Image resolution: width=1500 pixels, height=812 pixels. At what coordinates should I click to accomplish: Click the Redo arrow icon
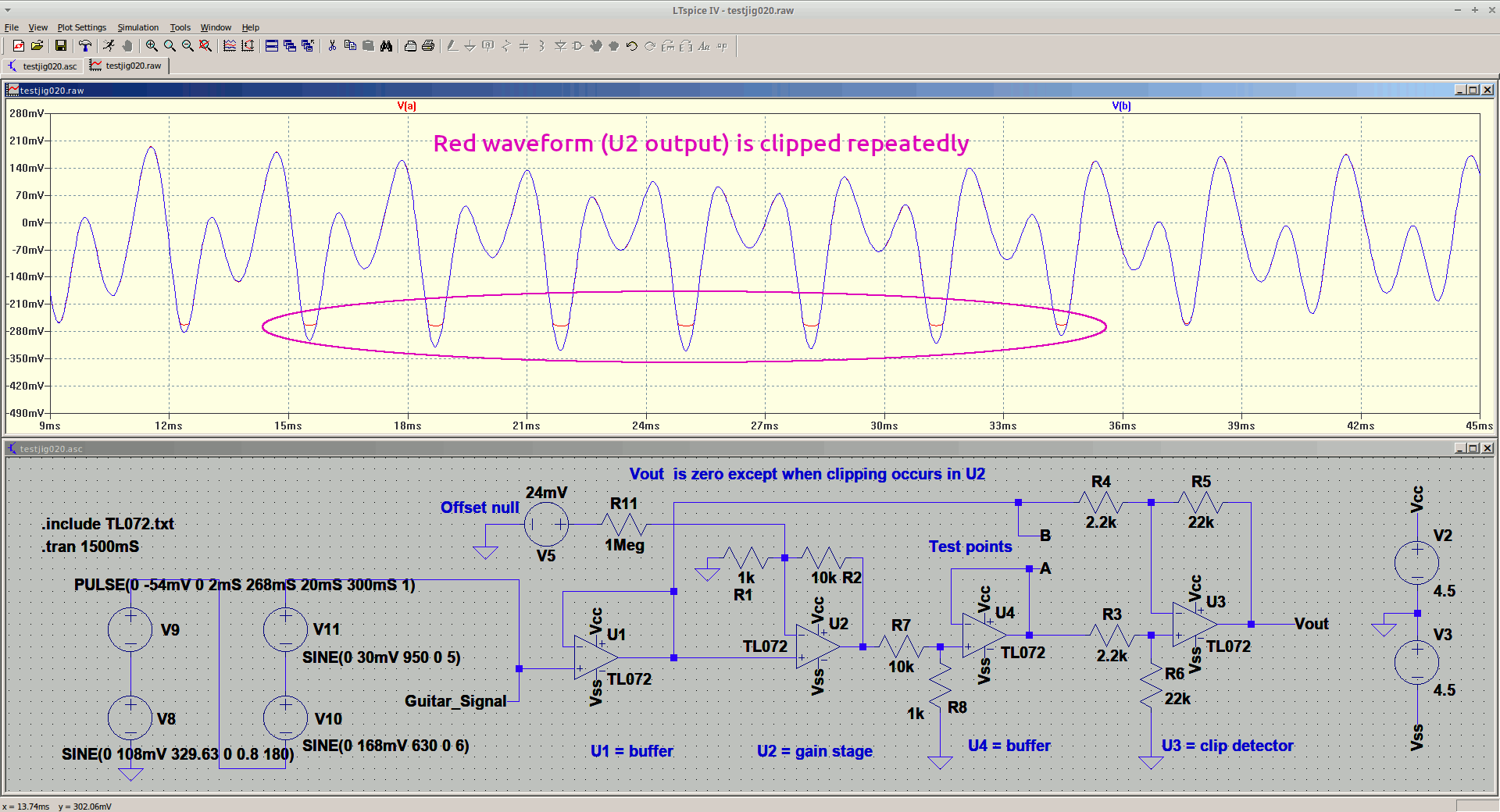point(650,46)
